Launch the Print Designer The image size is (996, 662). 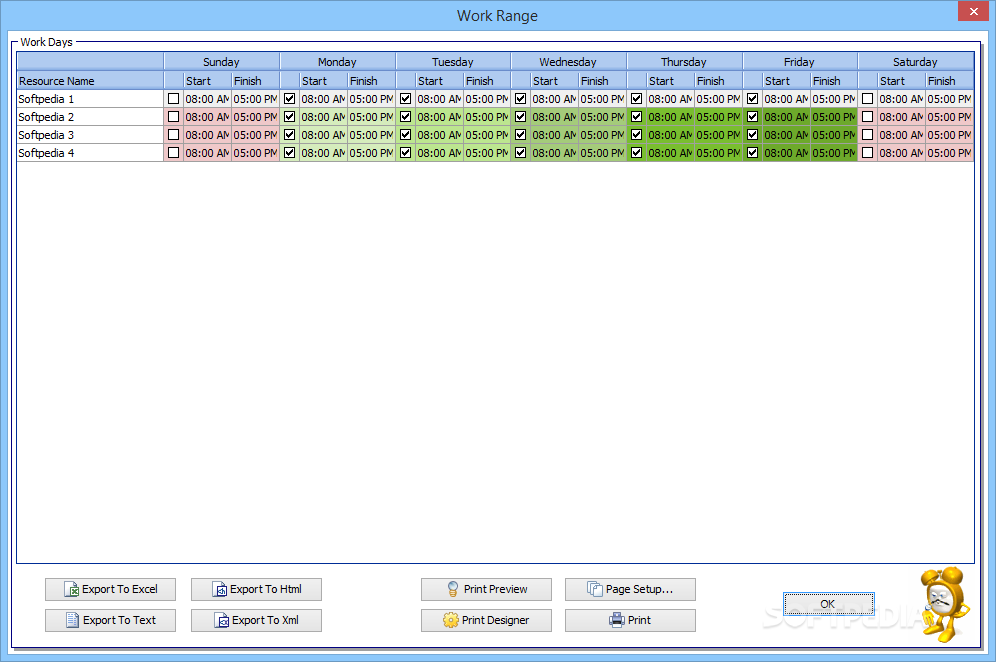[x=486, y=620]
